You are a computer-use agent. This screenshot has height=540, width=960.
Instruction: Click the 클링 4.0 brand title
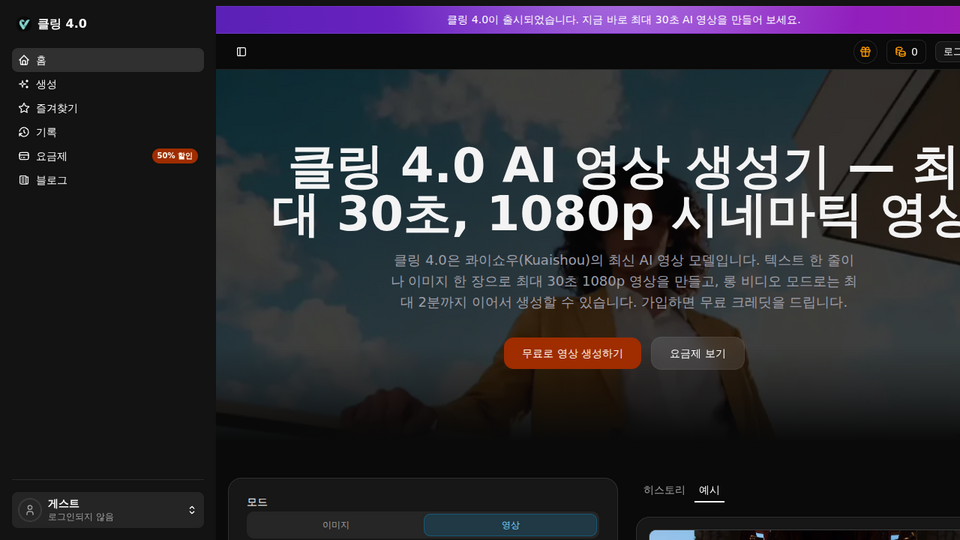pos(62,24)
